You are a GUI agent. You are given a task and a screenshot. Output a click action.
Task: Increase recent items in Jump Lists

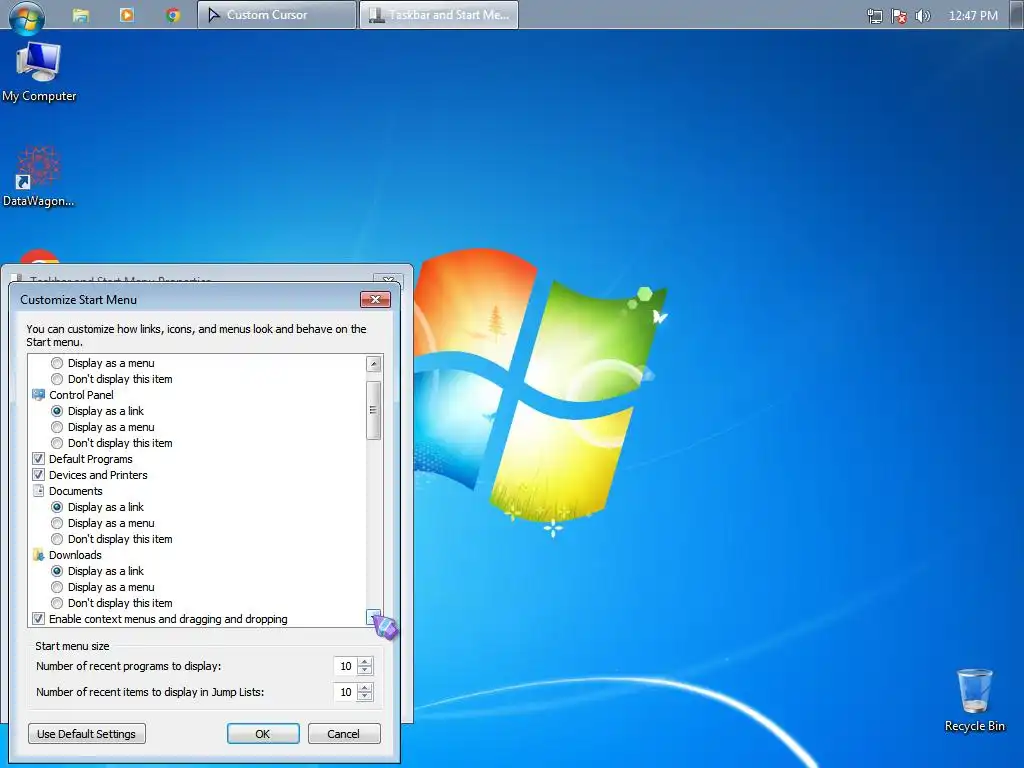coord(365,687)
